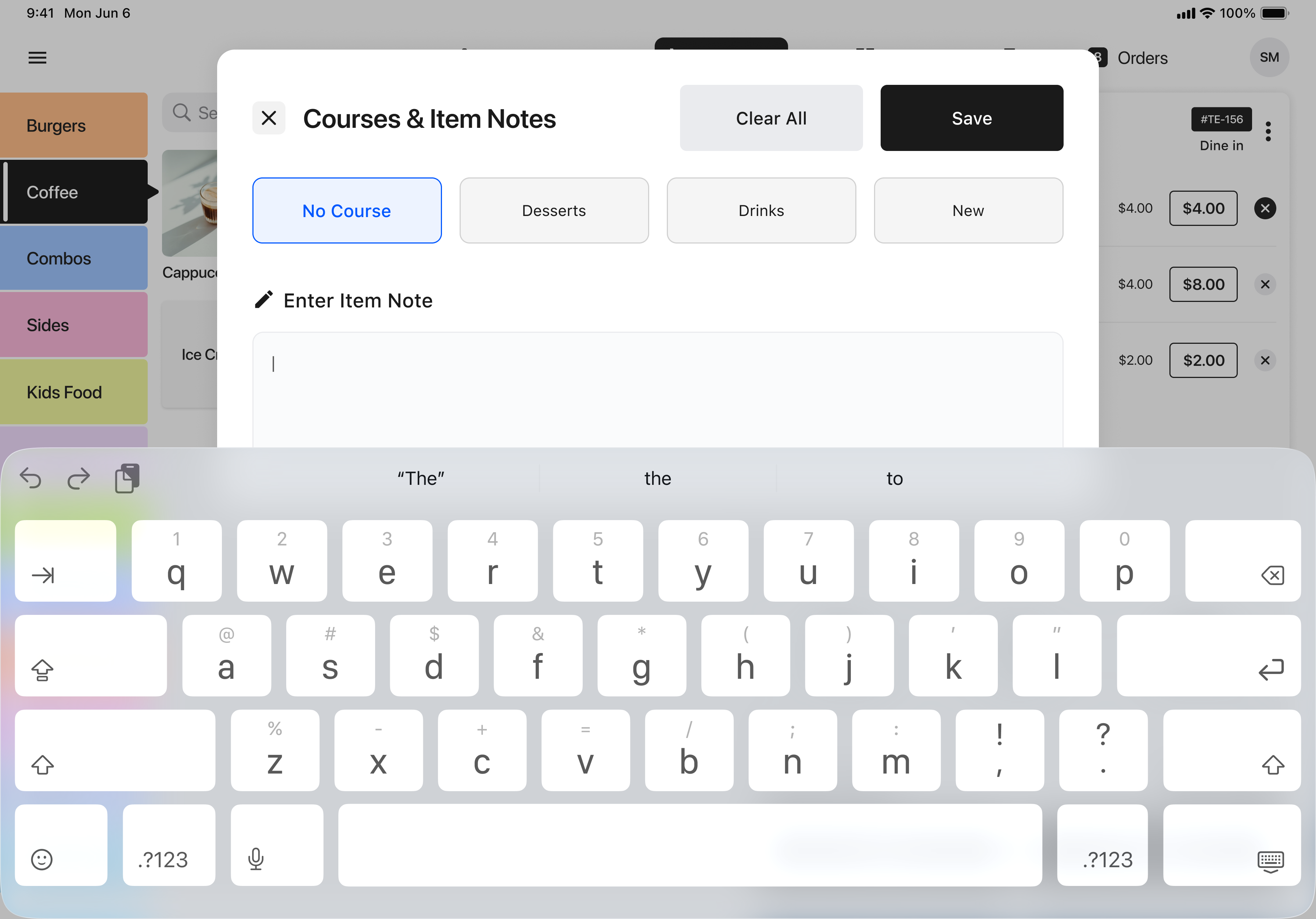Open the order three-dot options menu
This screenshot has height=919, width=1316.
pos(1269,131)
